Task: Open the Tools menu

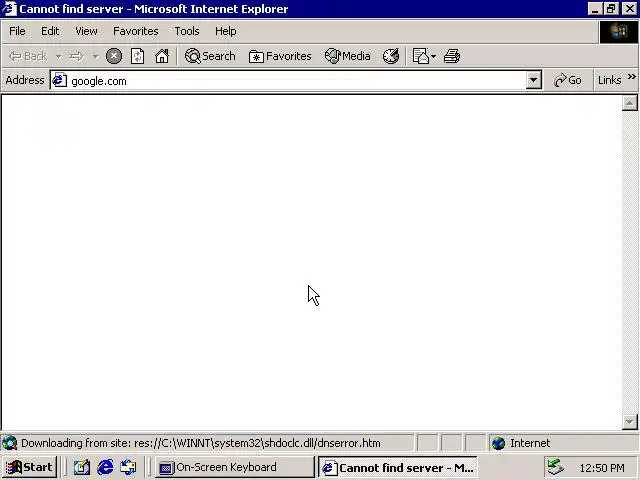Action: click(187, 31)
